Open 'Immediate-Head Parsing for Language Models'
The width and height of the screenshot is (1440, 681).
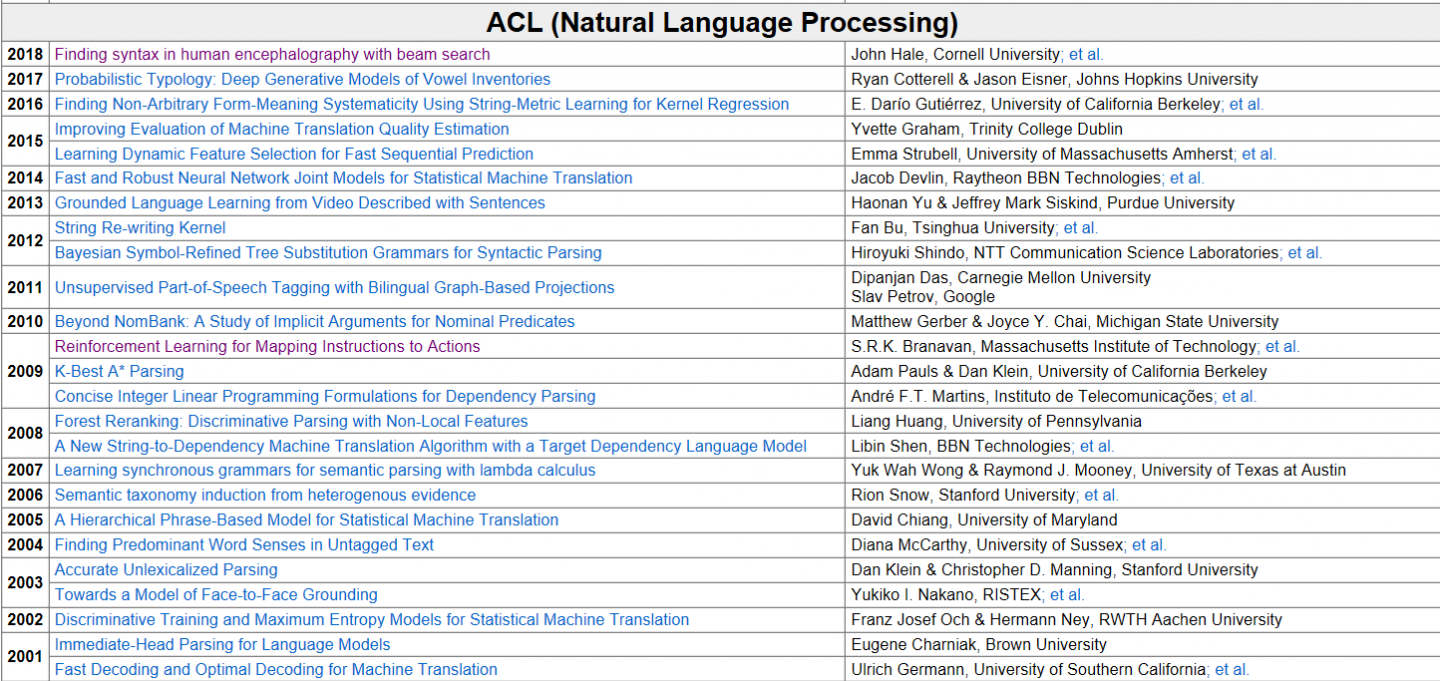(222, 645)
